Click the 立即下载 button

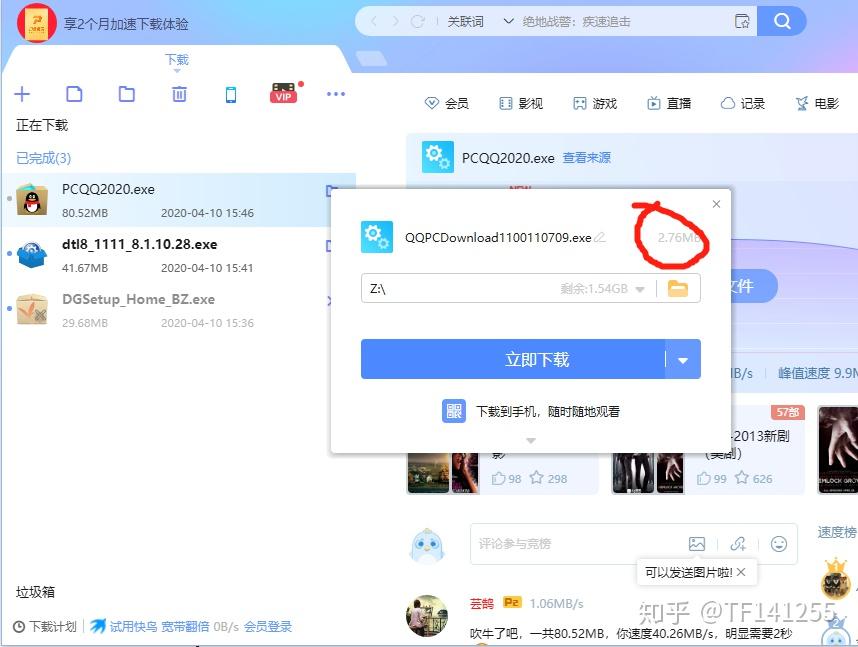[x=513, y=360]
